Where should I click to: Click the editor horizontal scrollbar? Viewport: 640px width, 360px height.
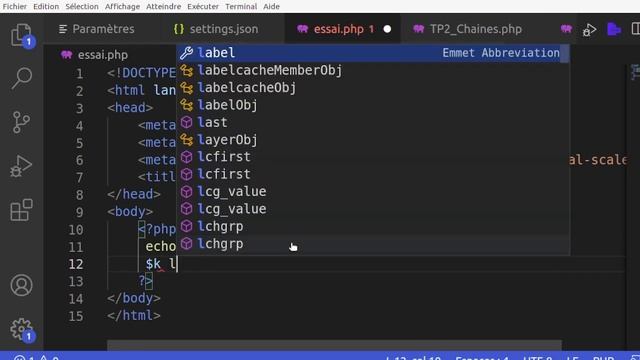pos(335,346)
